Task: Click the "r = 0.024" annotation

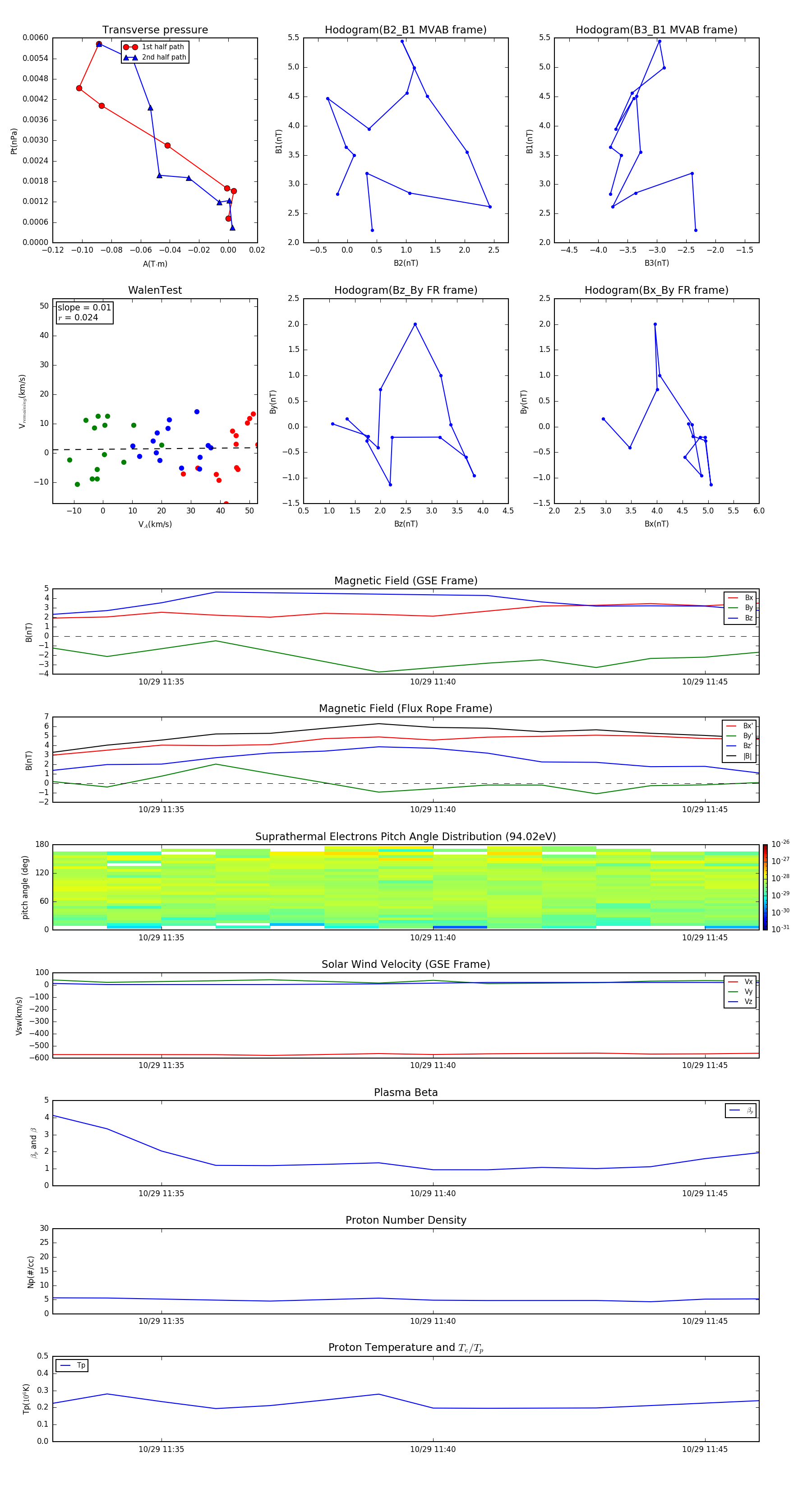Action: [x=78, y=317]
